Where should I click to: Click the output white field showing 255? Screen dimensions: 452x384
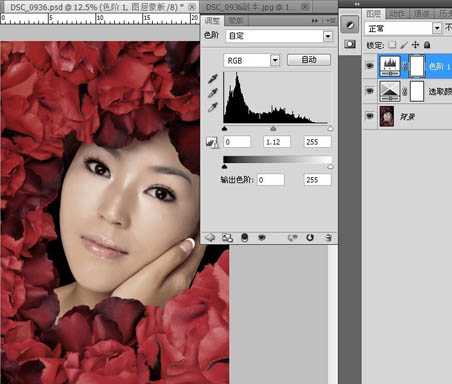317,180
